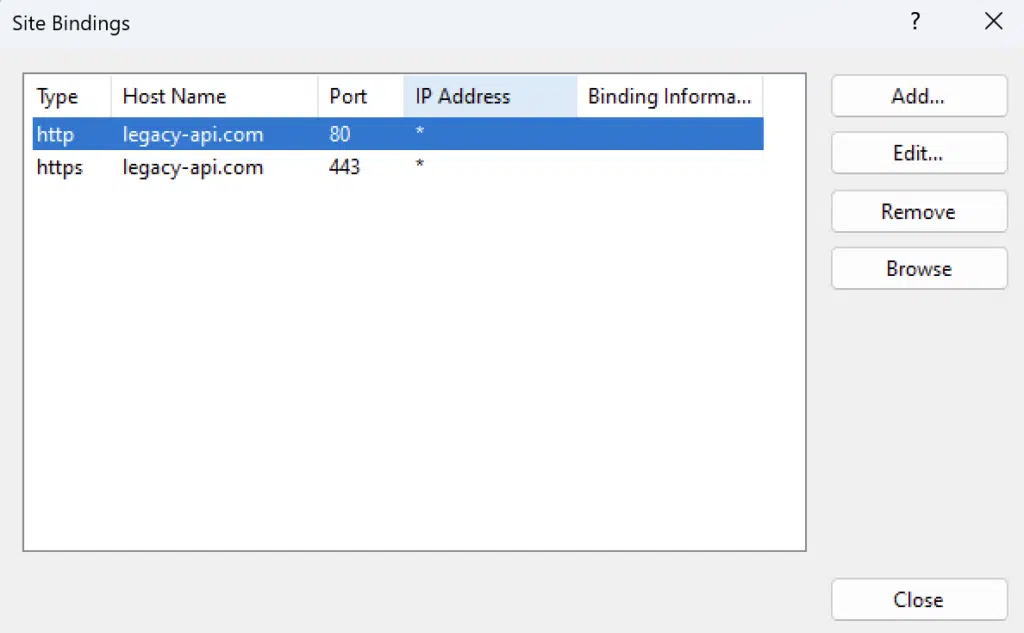This screenshot has width=1024, height=633.
Task: Click port 80 cell
Action: [x=340, y=134]
